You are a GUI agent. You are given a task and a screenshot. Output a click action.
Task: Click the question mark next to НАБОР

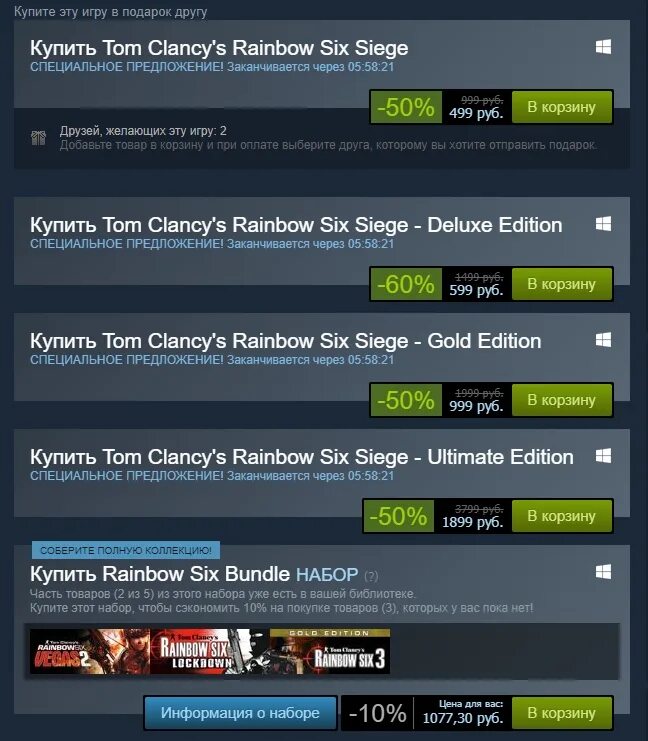(371, 576)
